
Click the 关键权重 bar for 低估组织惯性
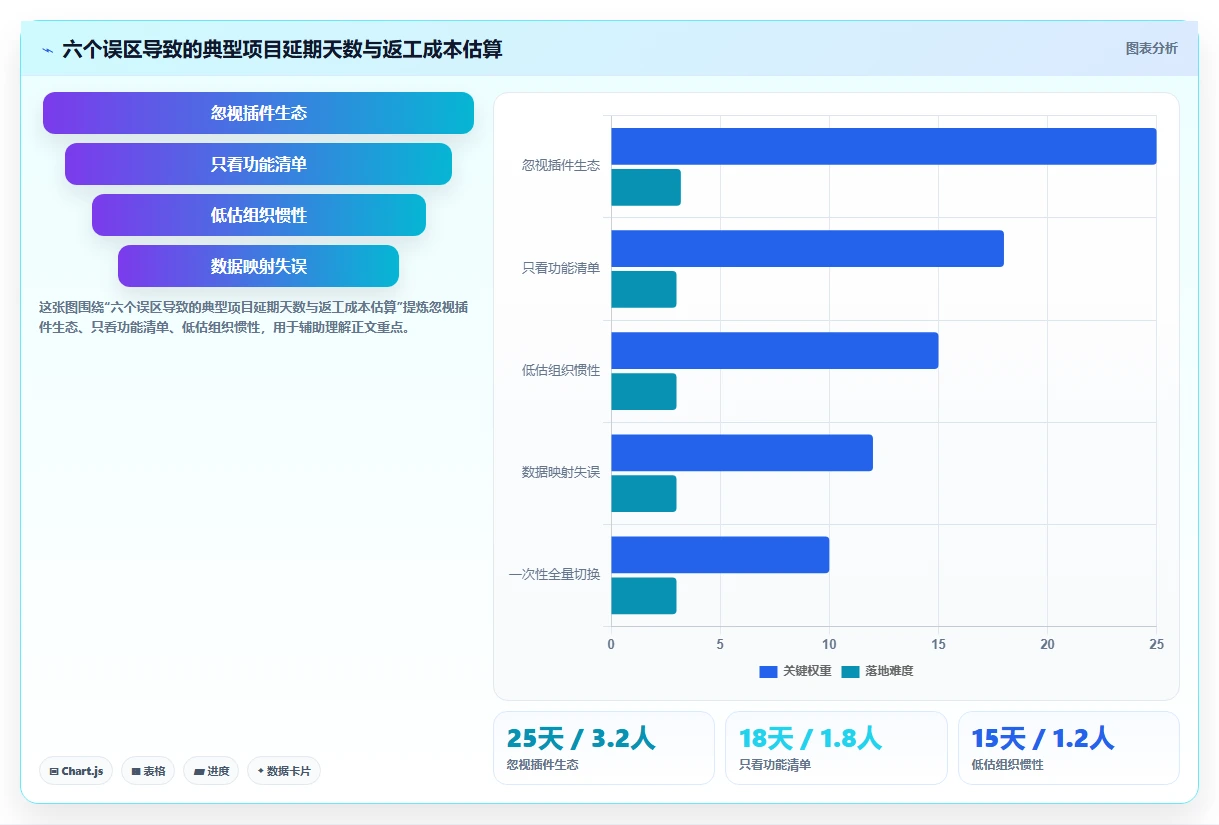click(775, 351)
